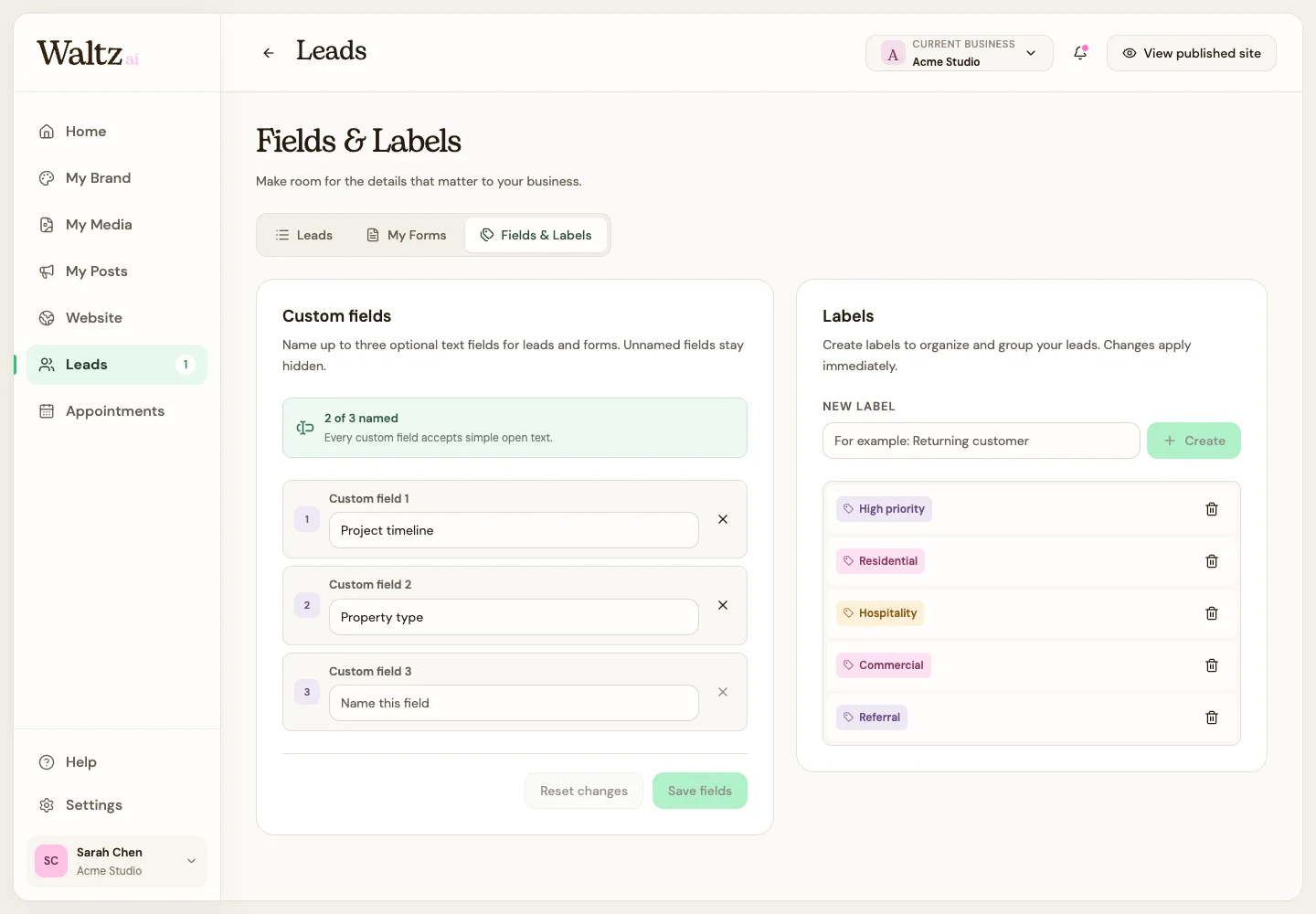
Task: Clear Custom field 2 with the X
Action: tap(723, 605)
